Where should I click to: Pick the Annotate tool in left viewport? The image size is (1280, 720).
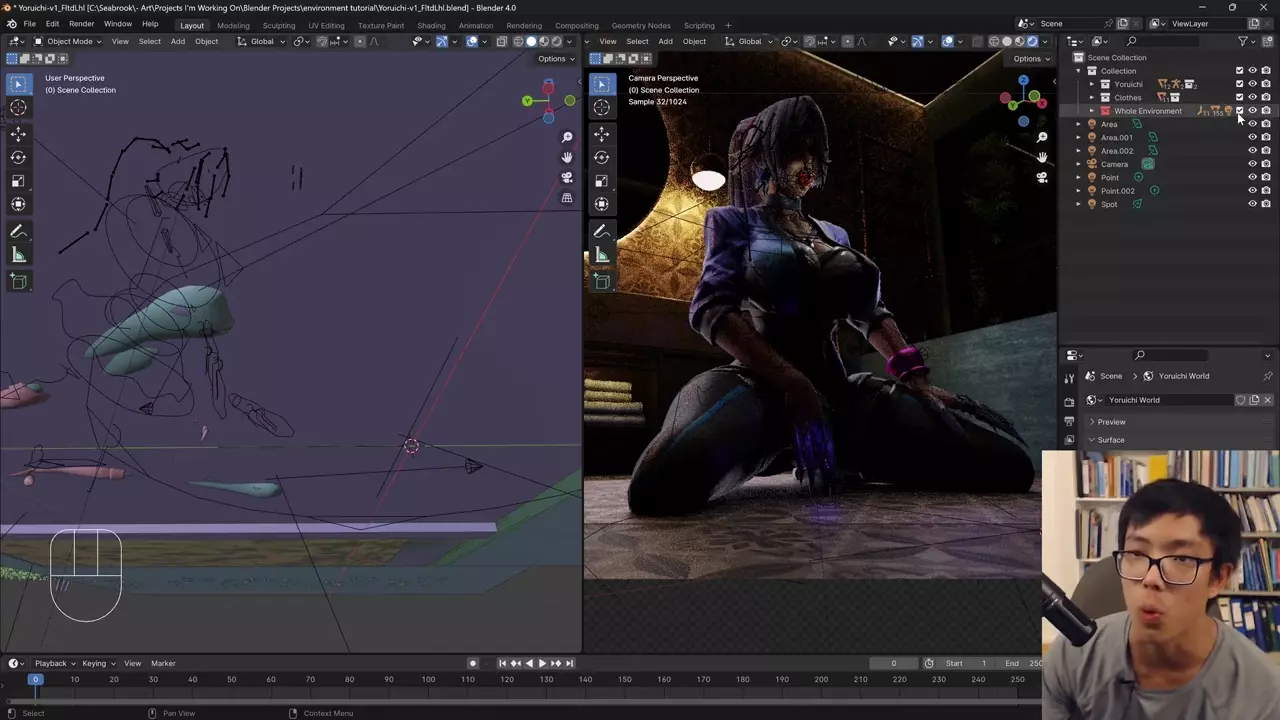[18, 231]
